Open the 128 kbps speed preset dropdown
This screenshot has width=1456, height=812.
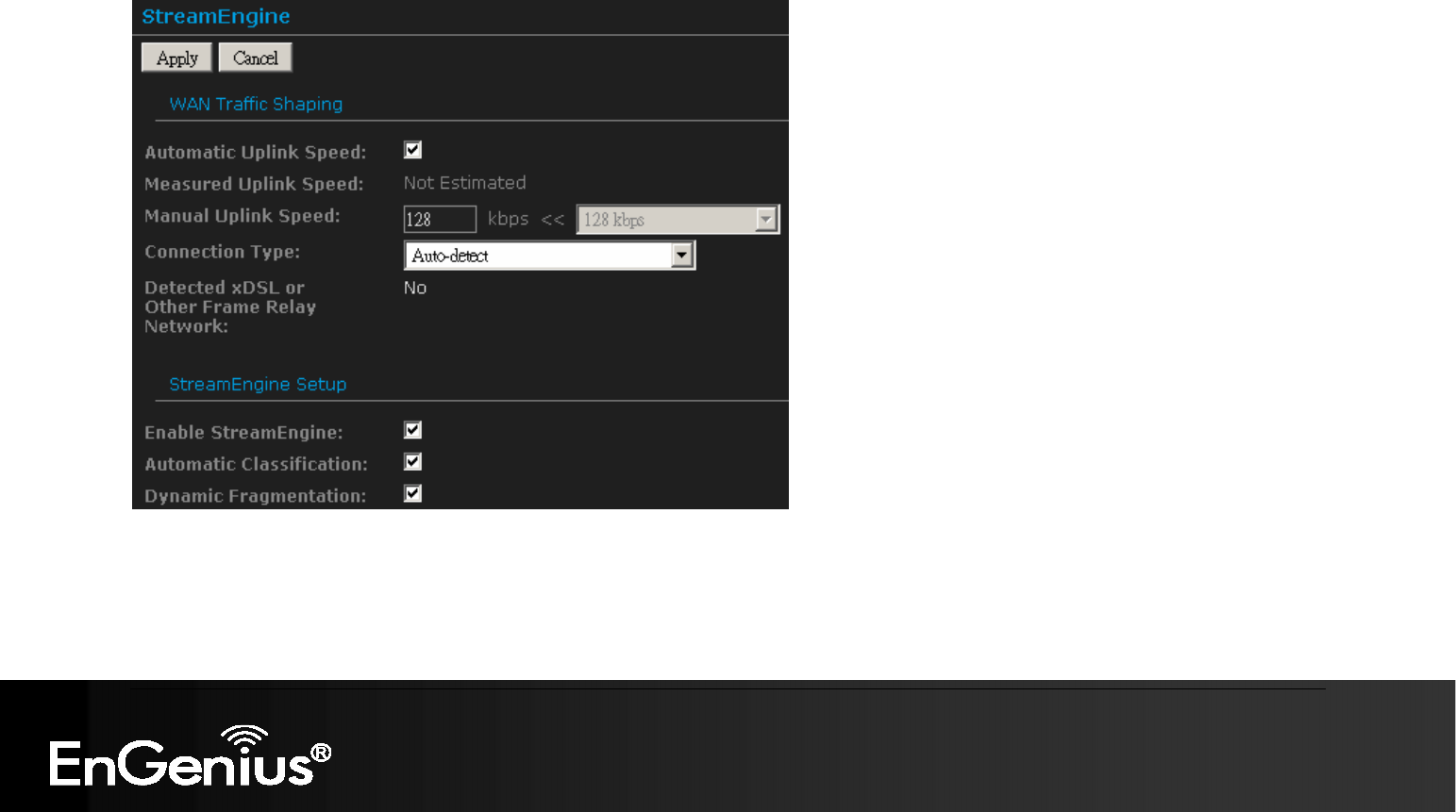point(678,220)
